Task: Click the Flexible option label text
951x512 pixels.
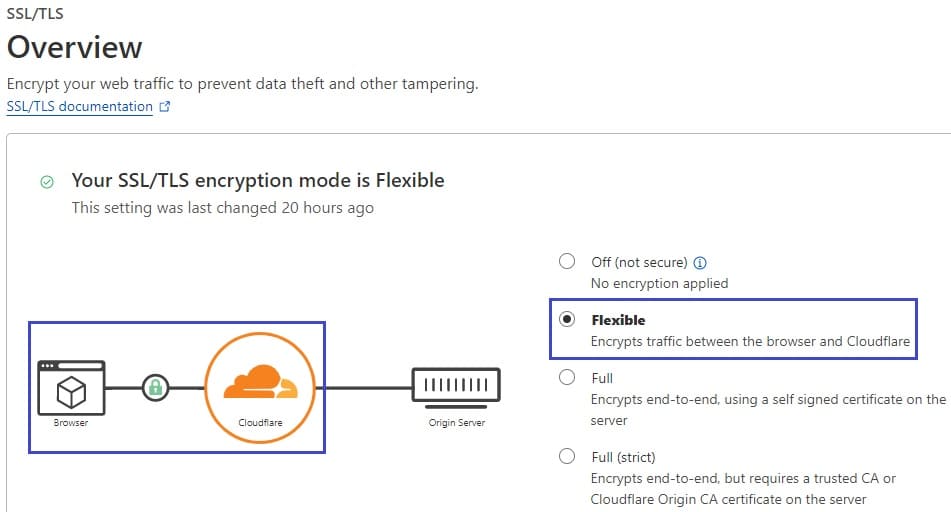Action: (618, 320)
